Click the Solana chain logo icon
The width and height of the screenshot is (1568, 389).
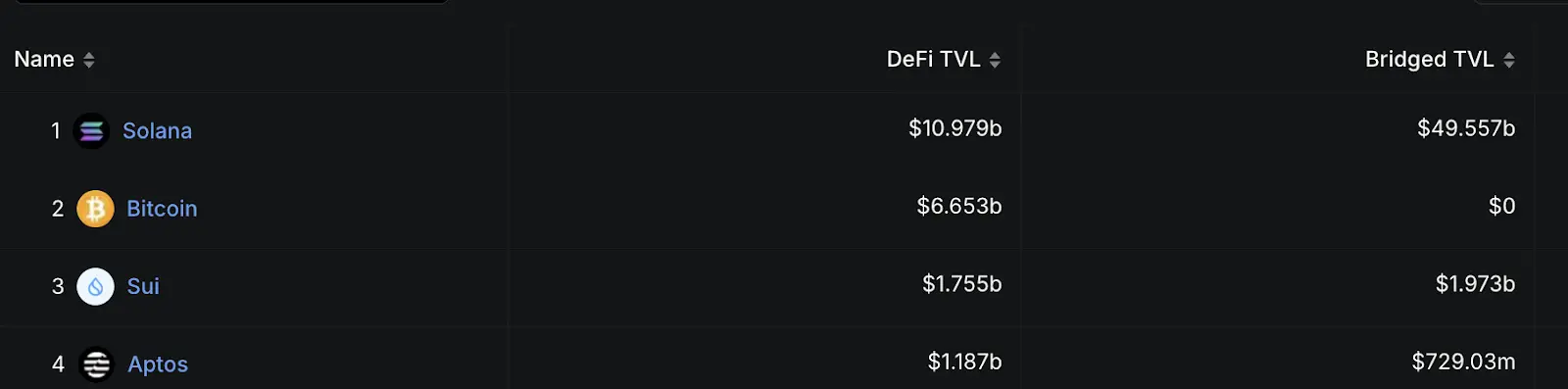(x=91, y=130)
